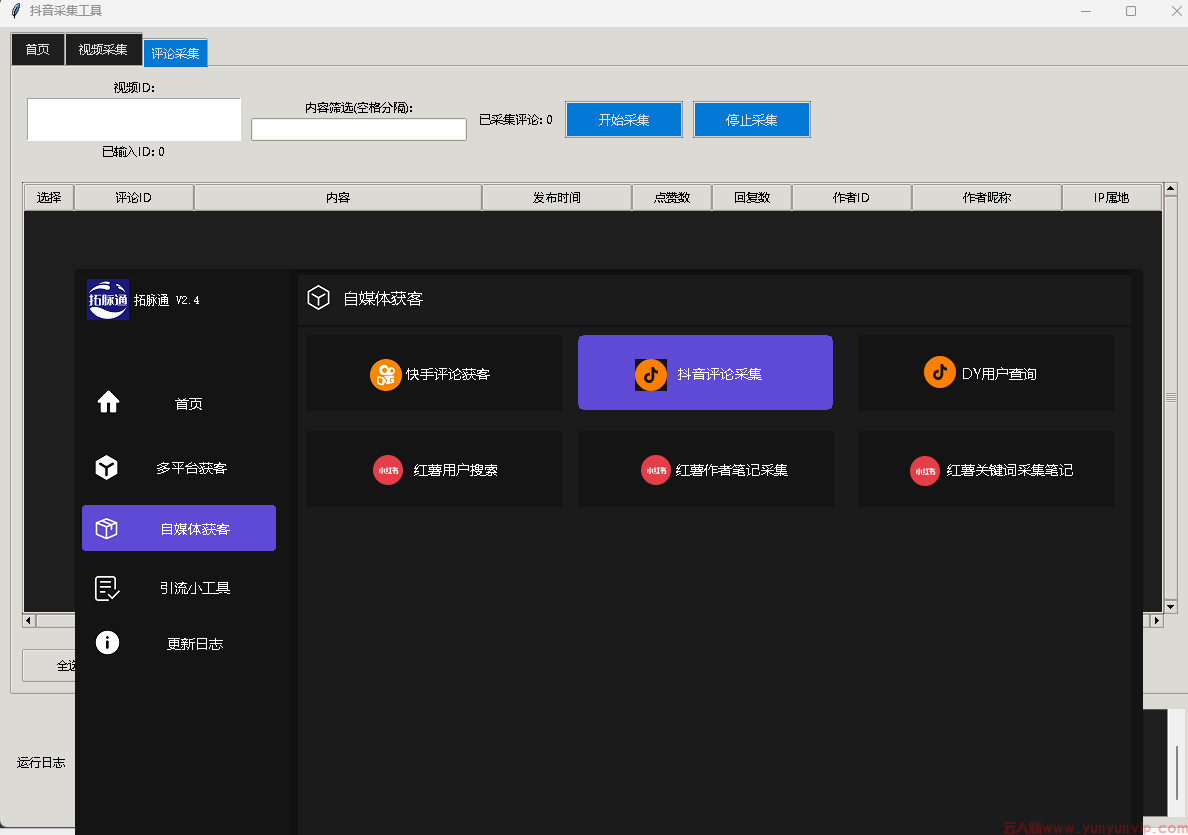Image resolution: width=1188 pixels, height=835 pixels.
Task: Click the 选择 column header
Action: 49,197
